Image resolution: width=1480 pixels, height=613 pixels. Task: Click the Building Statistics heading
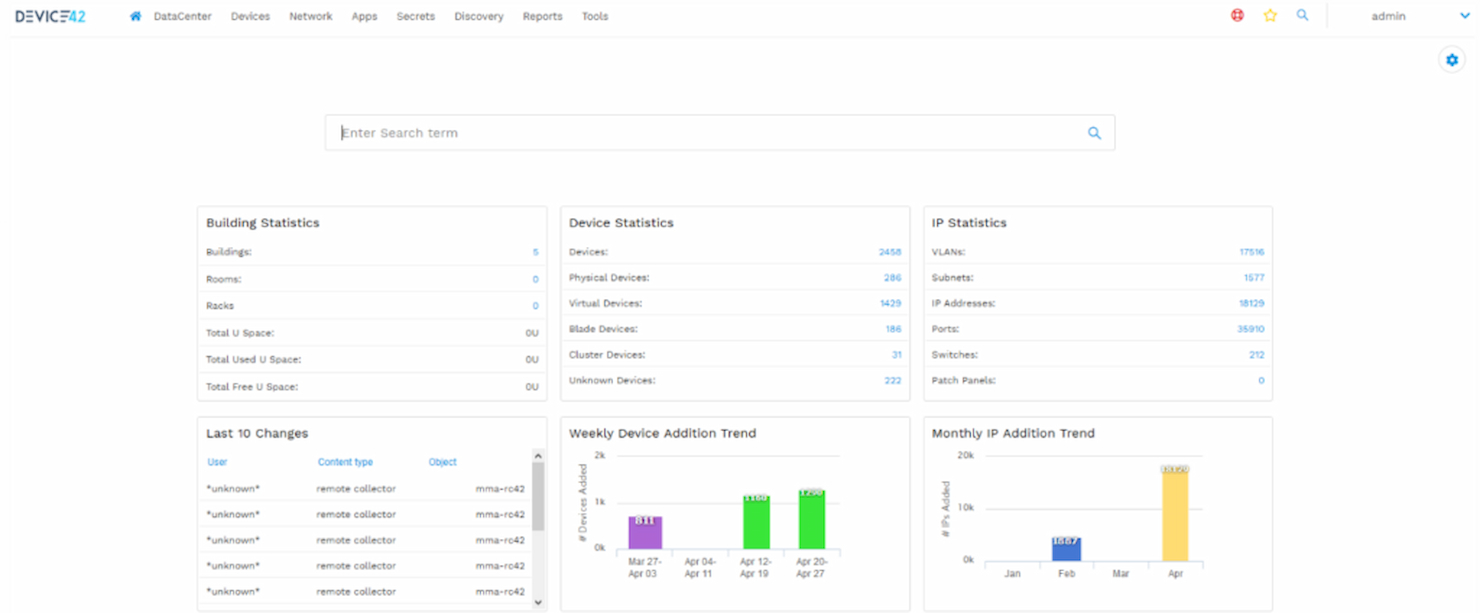tap(263, 223)
